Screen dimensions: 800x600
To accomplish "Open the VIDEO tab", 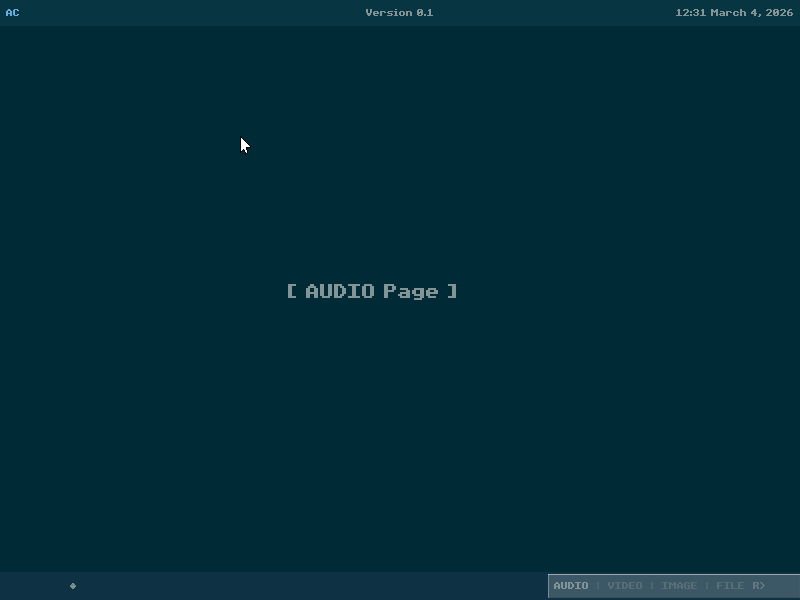I will pyautogui.click(x=625, y=586).
